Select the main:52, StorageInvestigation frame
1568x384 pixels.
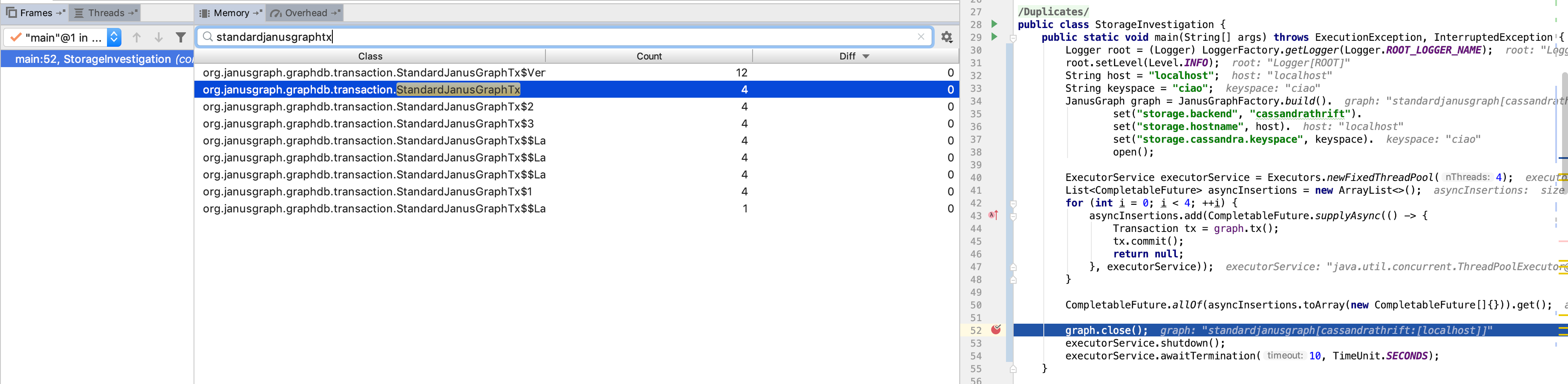(97, 59)
